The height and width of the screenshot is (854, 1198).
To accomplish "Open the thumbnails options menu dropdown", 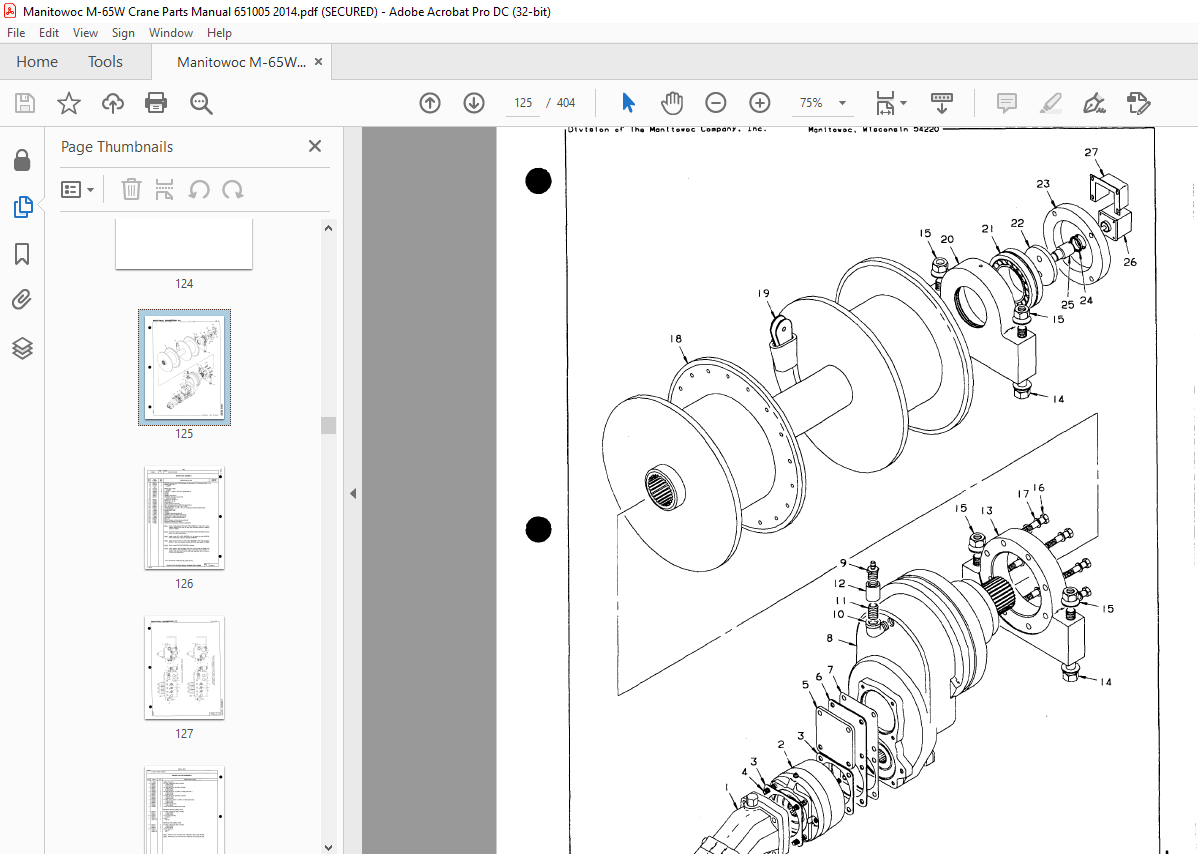I will click(77, 189).
